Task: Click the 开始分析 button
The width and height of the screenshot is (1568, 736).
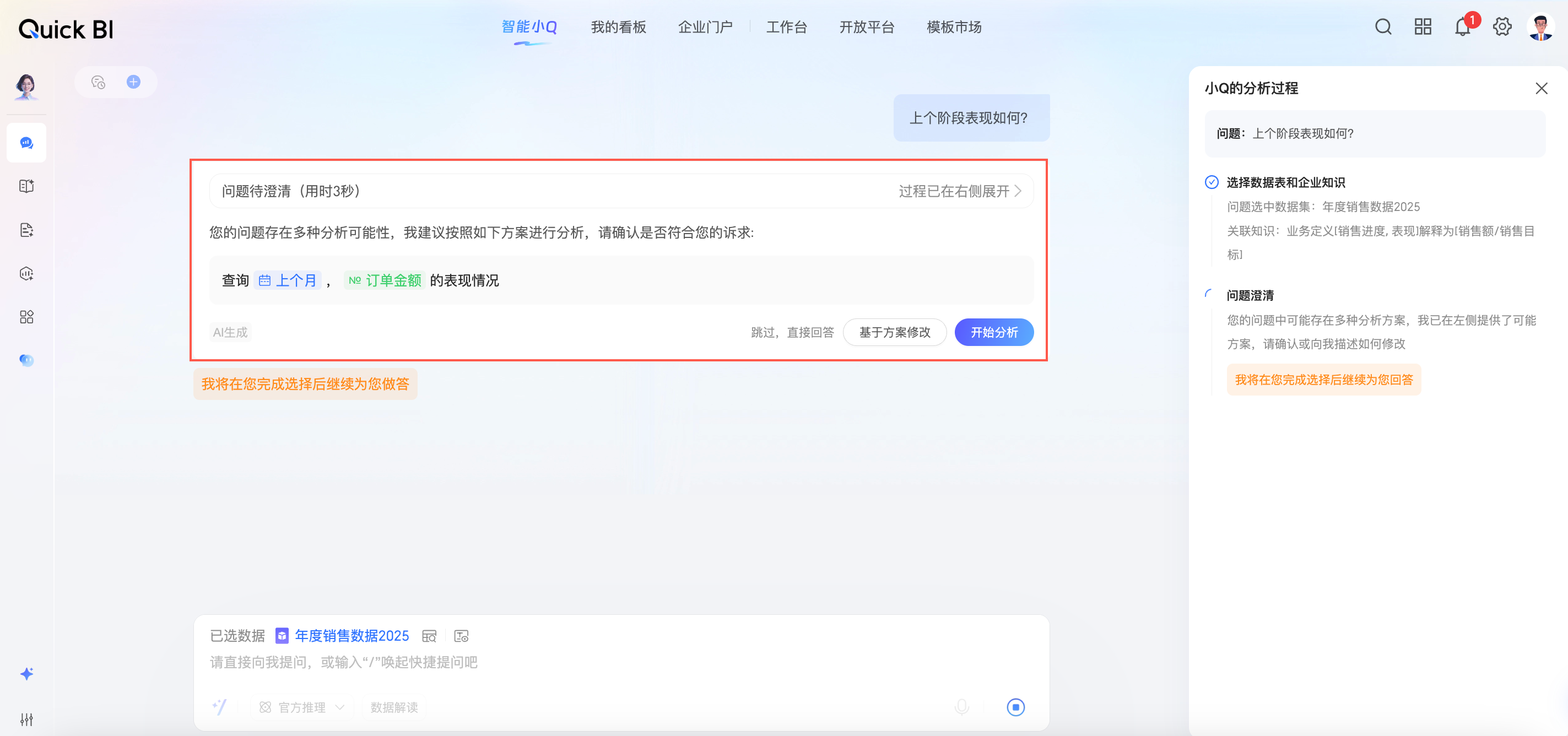Action: click(993, 332)
